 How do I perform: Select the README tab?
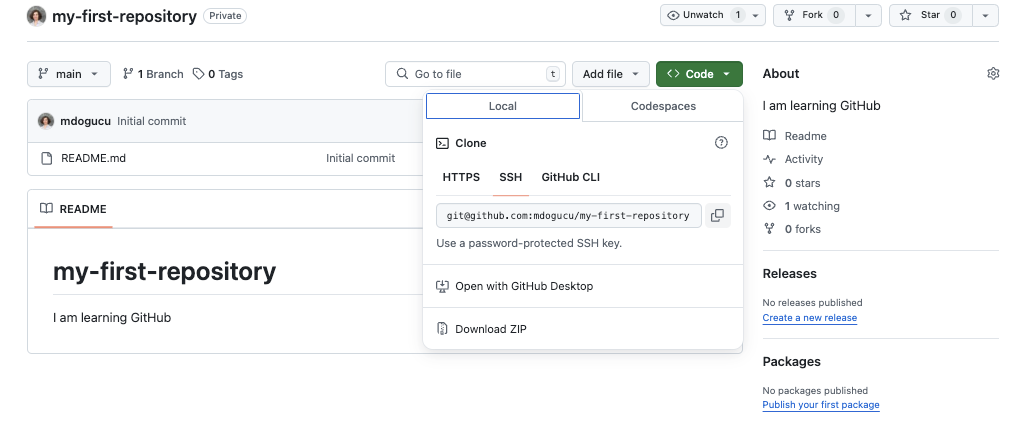tap(73, 209)
